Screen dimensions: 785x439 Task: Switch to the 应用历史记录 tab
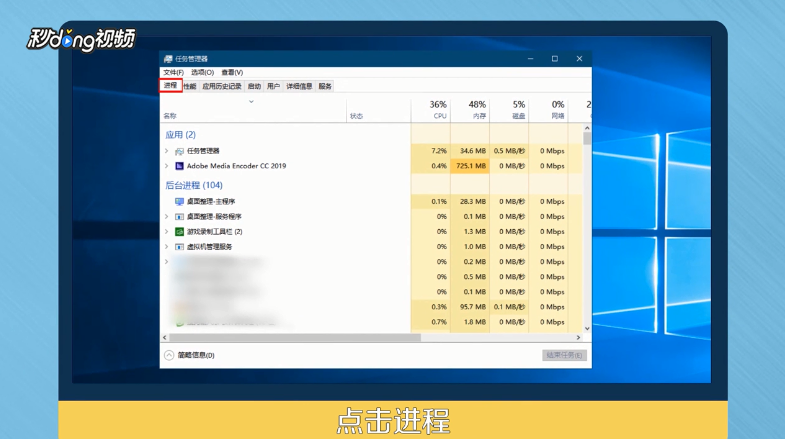[x=222, y=86]
